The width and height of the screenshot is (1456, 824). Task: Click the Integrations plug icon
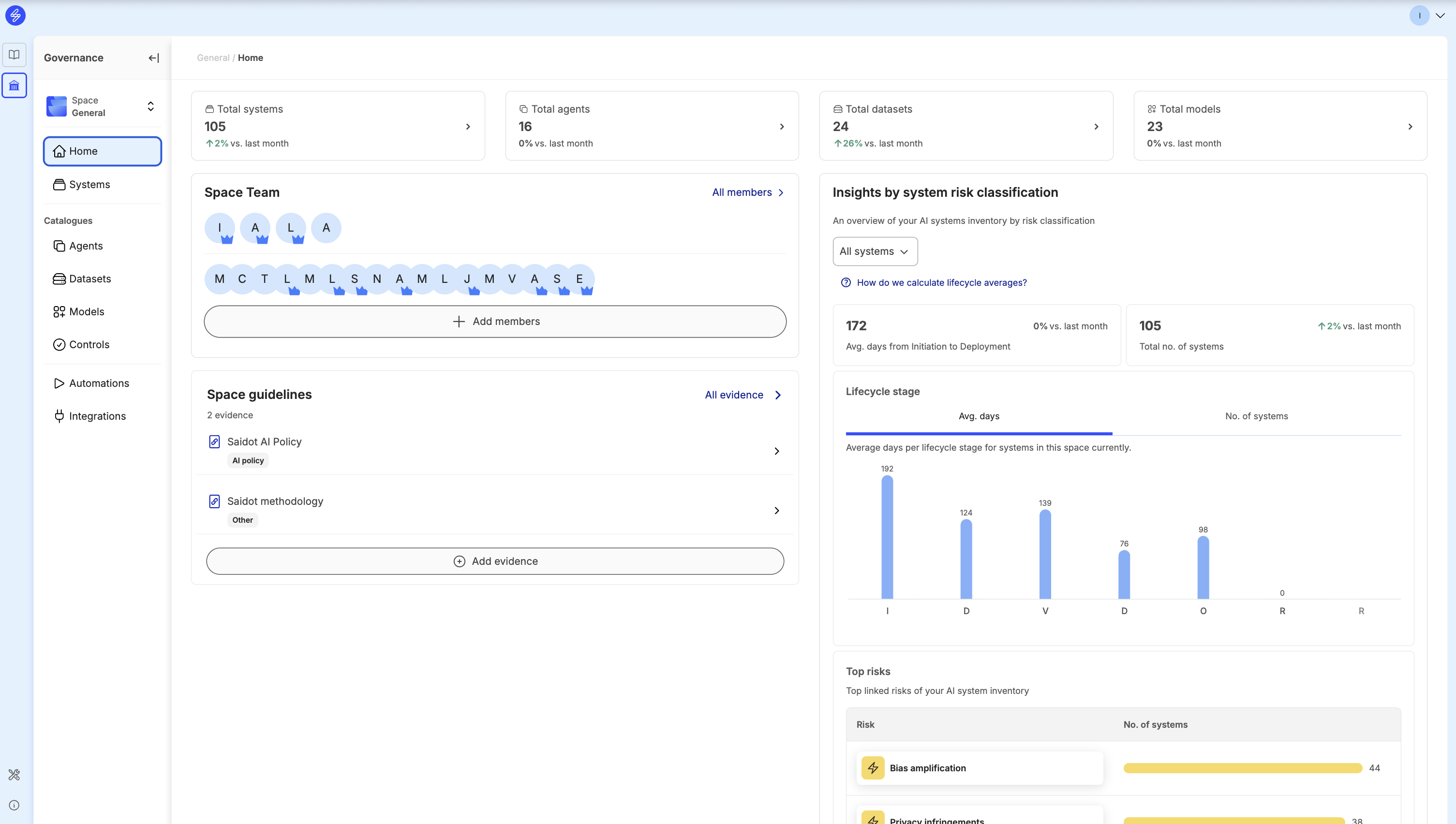pos(59,416)
